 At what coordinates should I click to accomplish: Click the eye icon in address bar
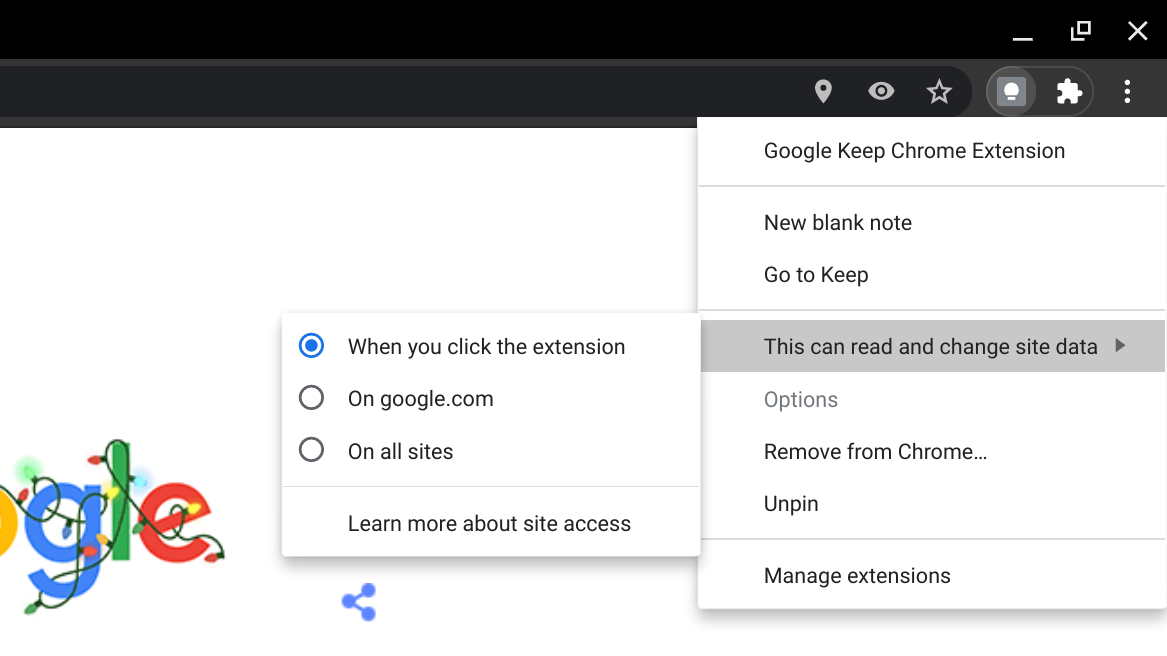pos(881,92)
